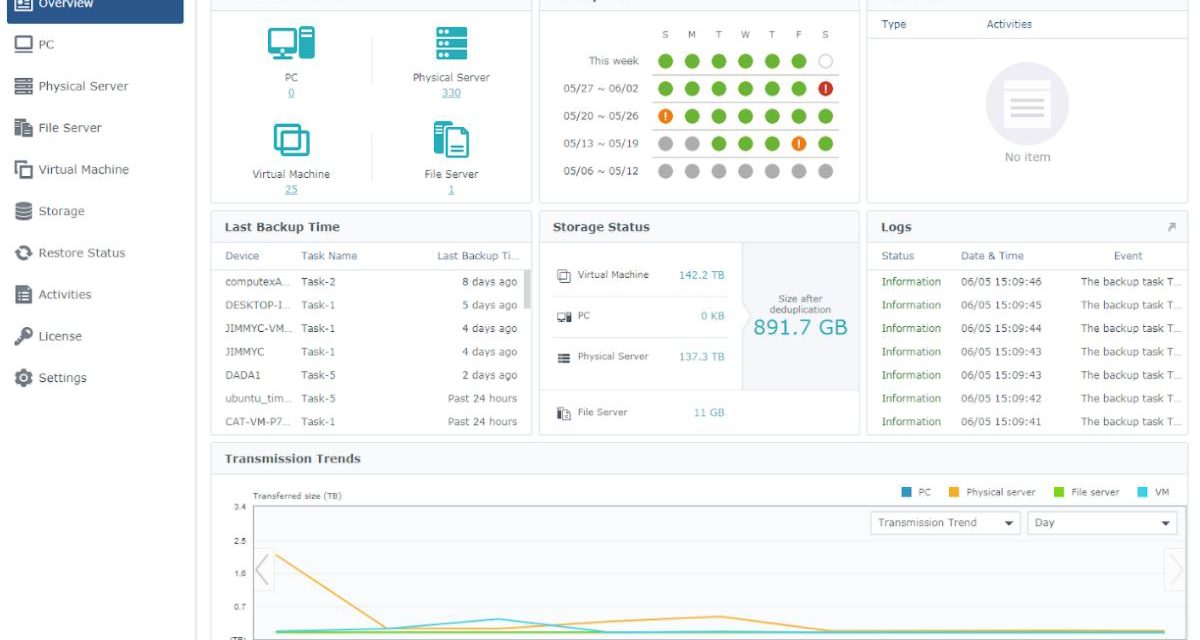Click orange warning dot for 05/20 ~ 05/26
Screen dimensions: 1200x640
[x=665, y=116]
